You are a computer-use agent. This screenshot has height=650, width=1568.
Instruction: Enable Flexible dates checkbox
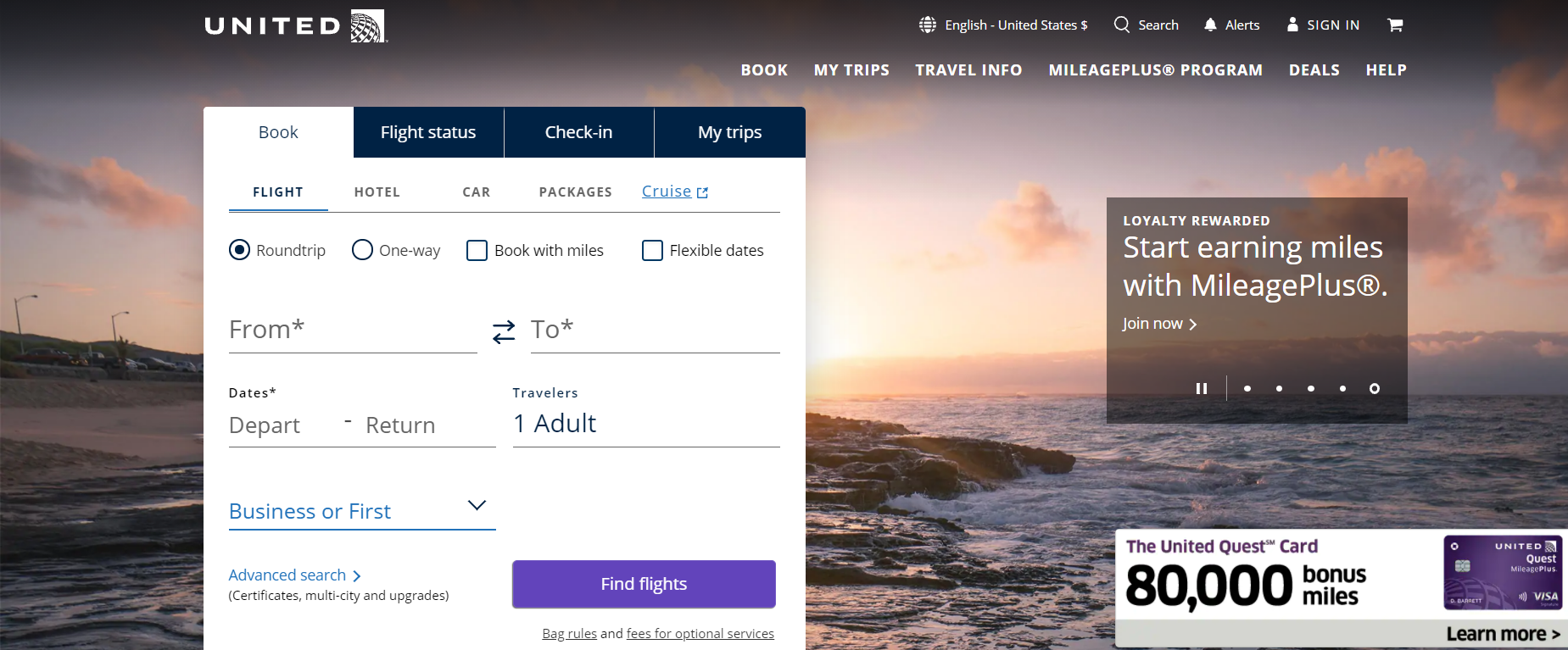point(652,250)
